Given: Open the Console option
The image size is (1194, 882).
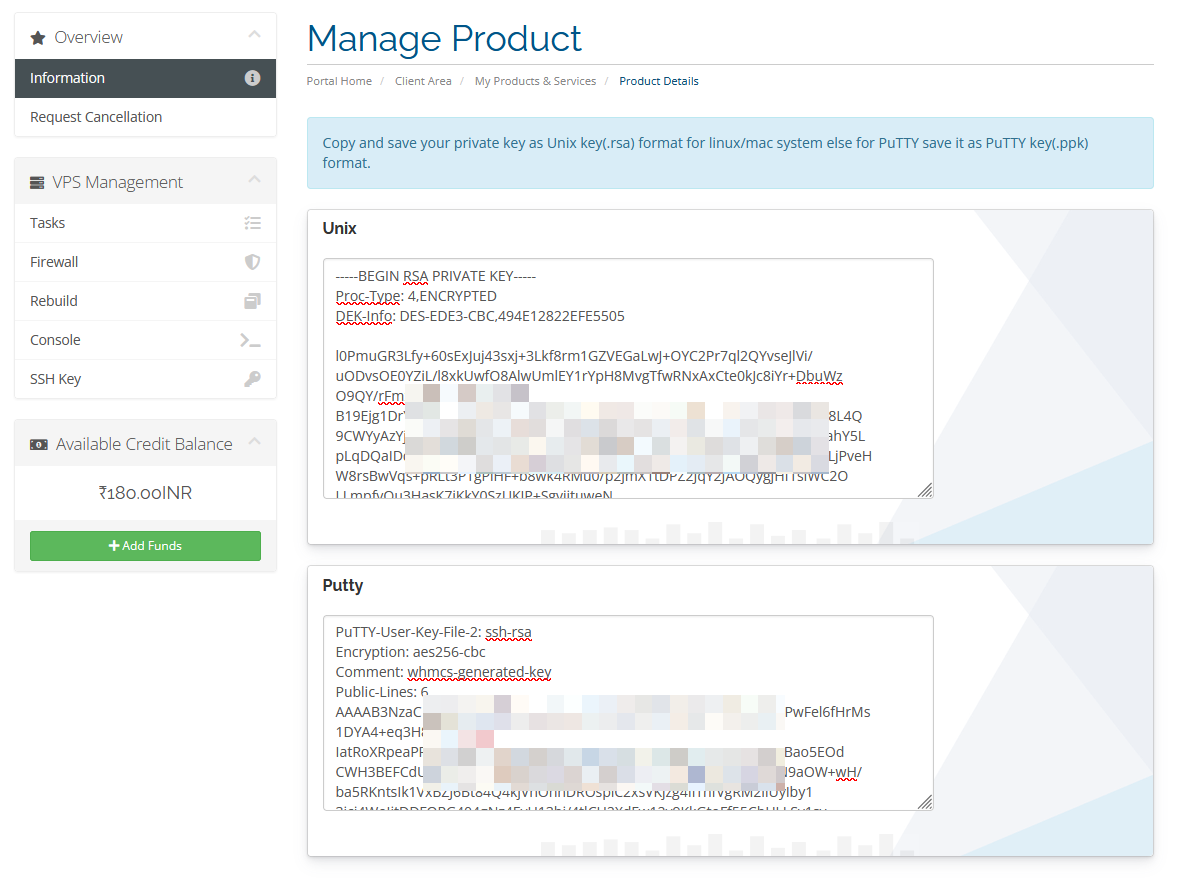Looking at the screenshot, I should 145,340.
